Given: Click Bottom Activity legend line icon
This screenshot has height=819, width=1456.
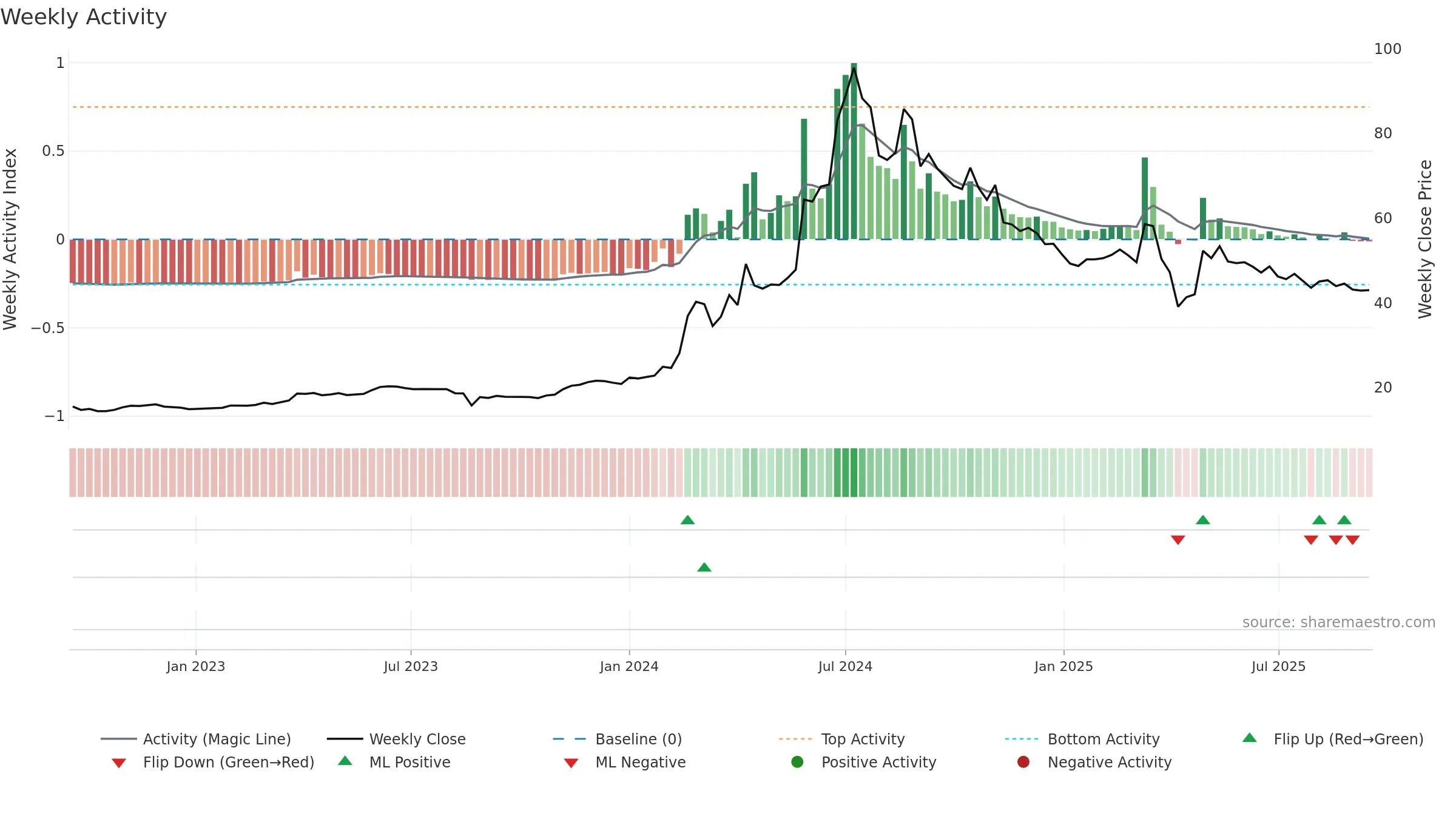Looking at the screenshot, I should coord(1021,739).
